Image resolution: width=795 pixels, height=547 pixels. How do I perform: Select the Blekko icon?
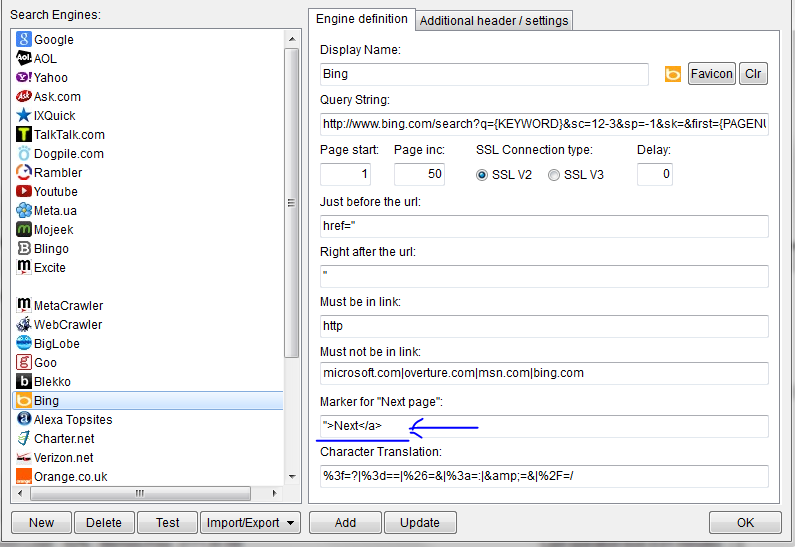[x=23, y=381]
